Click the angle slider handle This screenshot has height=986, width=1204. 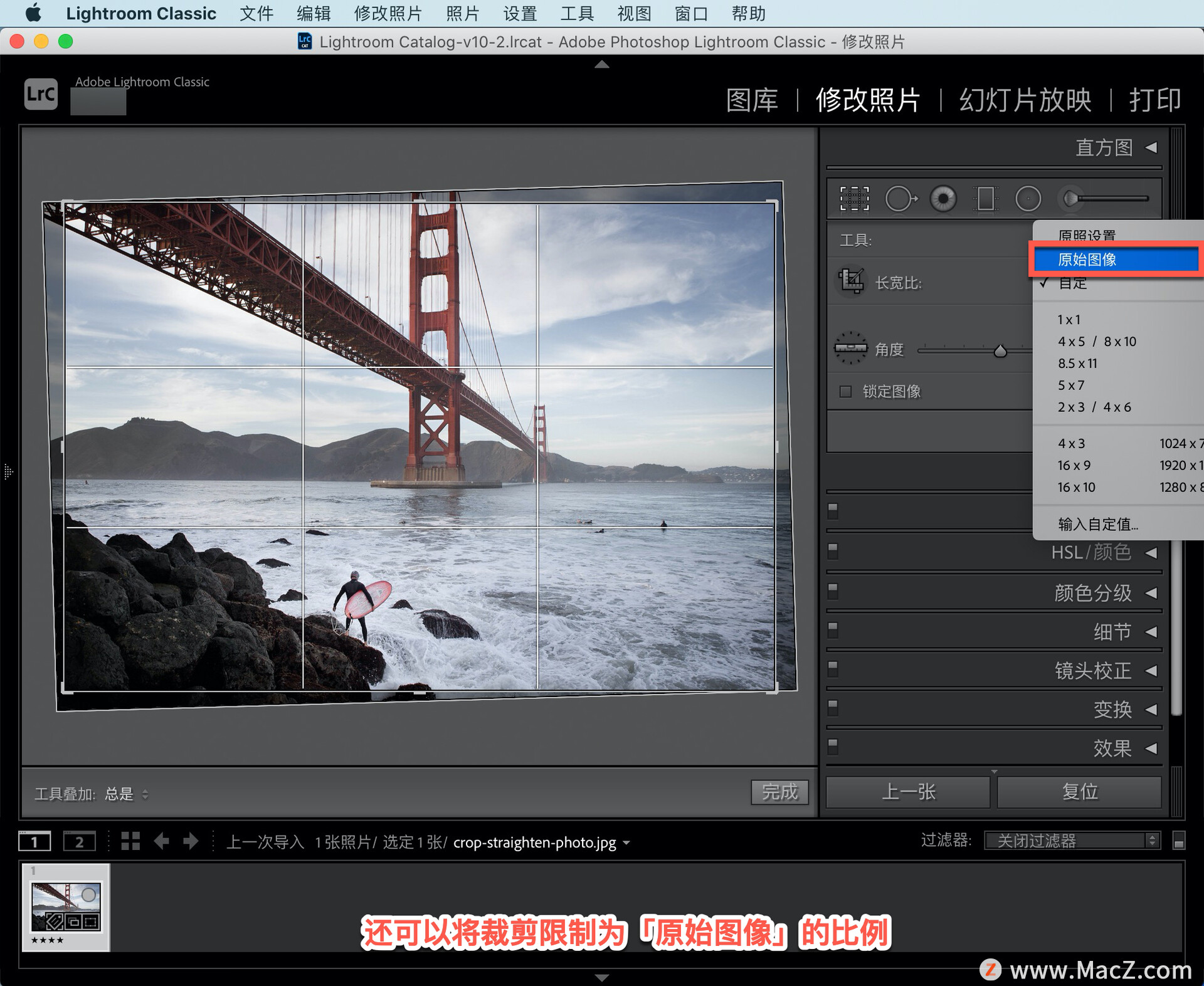pos(1000,351)
